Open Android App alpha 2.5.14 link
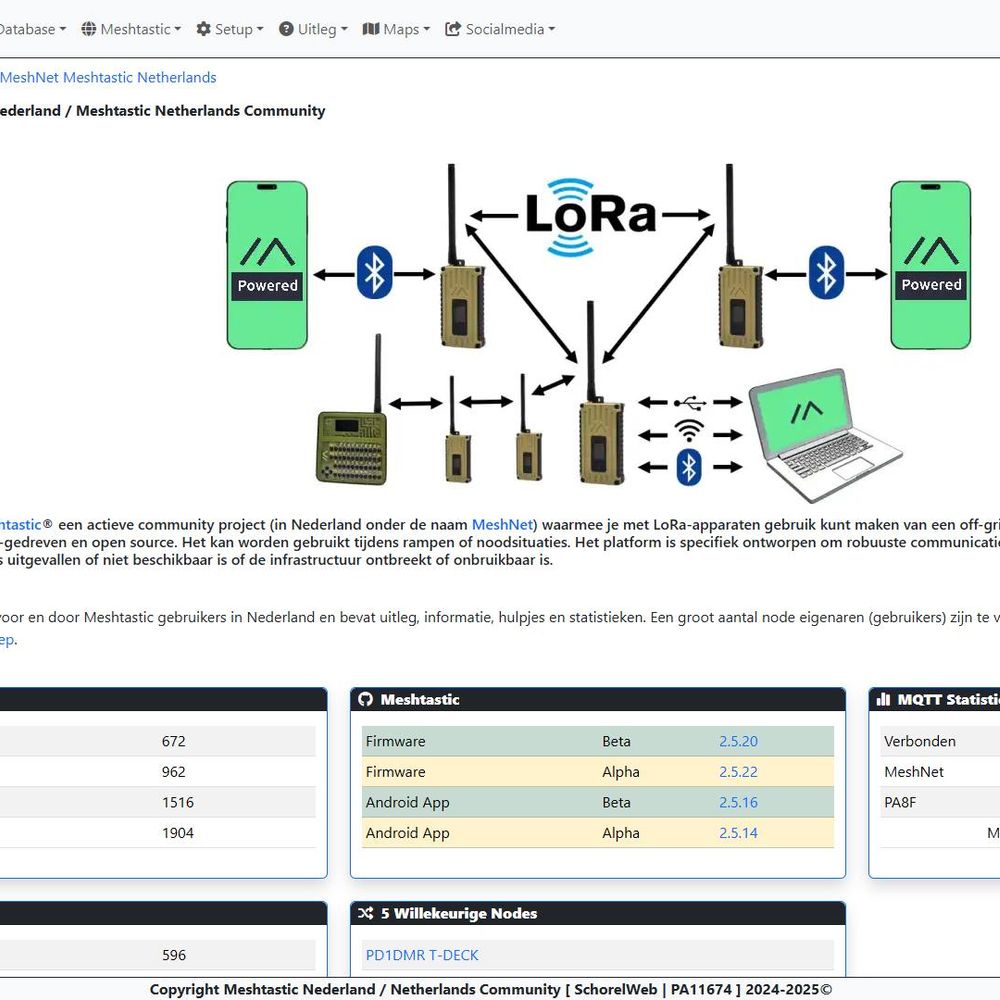This screenshot has width=1000, height=1000. point(739,833)
